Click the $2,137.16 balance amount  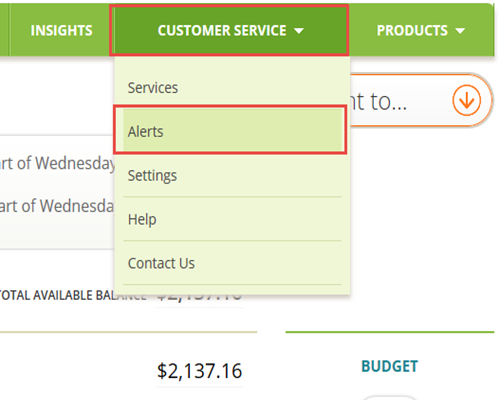click(199, 371)
